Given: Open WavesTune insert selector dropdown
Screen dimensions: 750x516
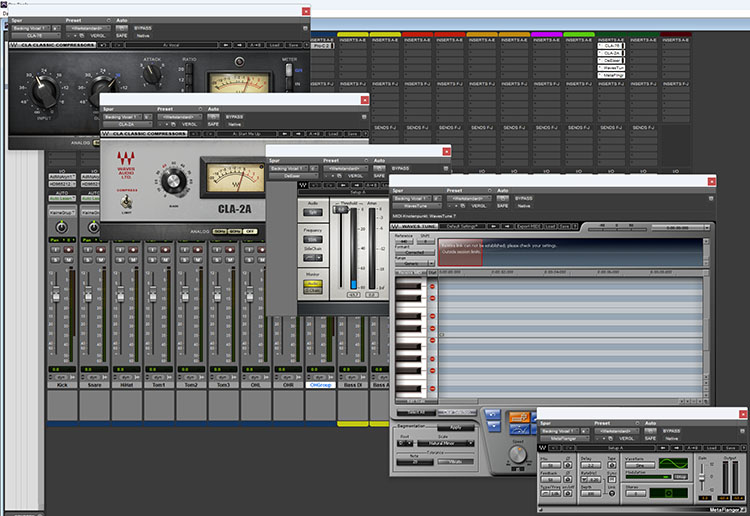Looking at the screenshot, I should [x=417, y=206].
